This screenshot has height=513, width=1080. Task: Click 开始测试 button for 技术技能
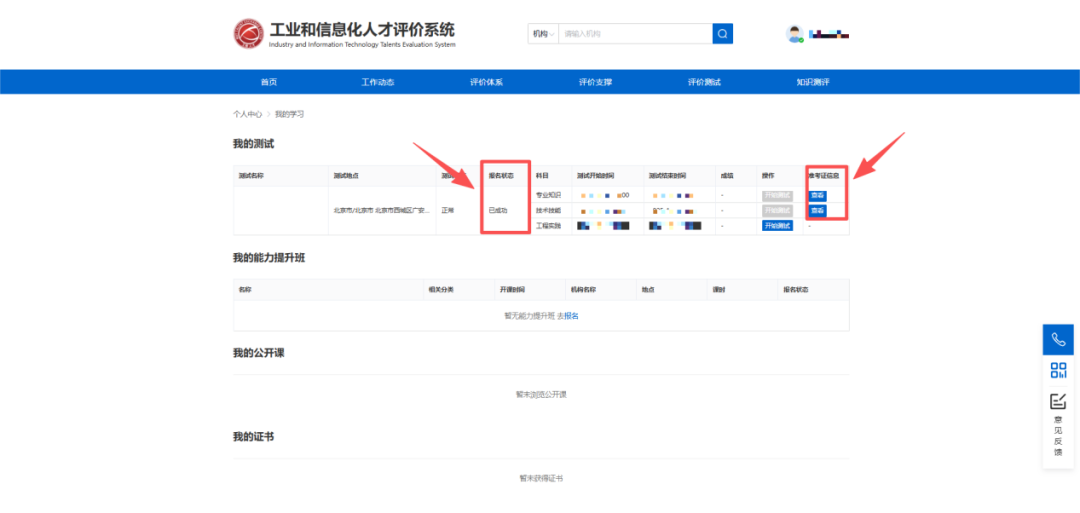coord(777,211)
